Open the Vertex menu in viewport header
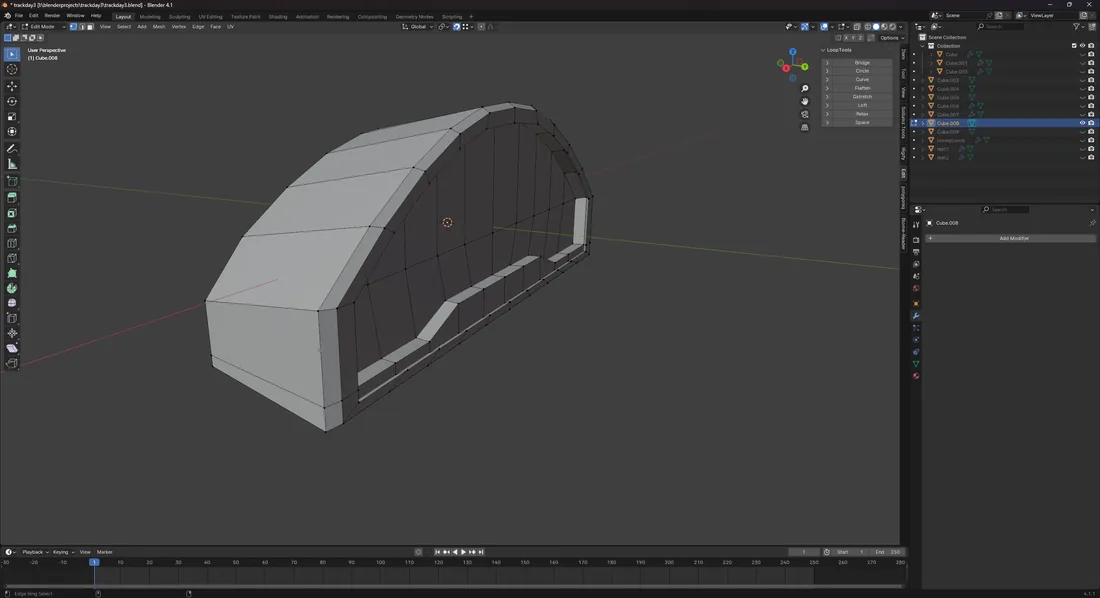This screenshot has height=598, width=1100. [179, 27]
